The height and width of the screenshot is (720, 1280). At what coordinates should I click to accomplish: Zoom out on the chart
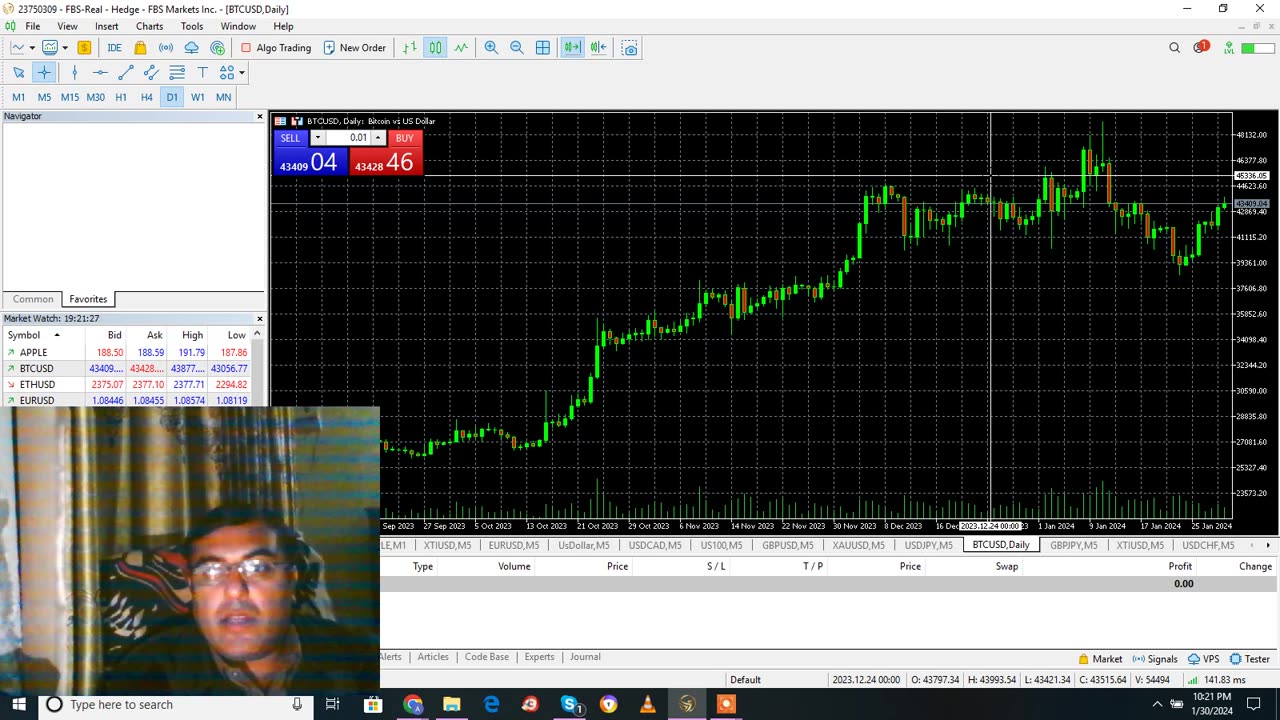point(517,48)
